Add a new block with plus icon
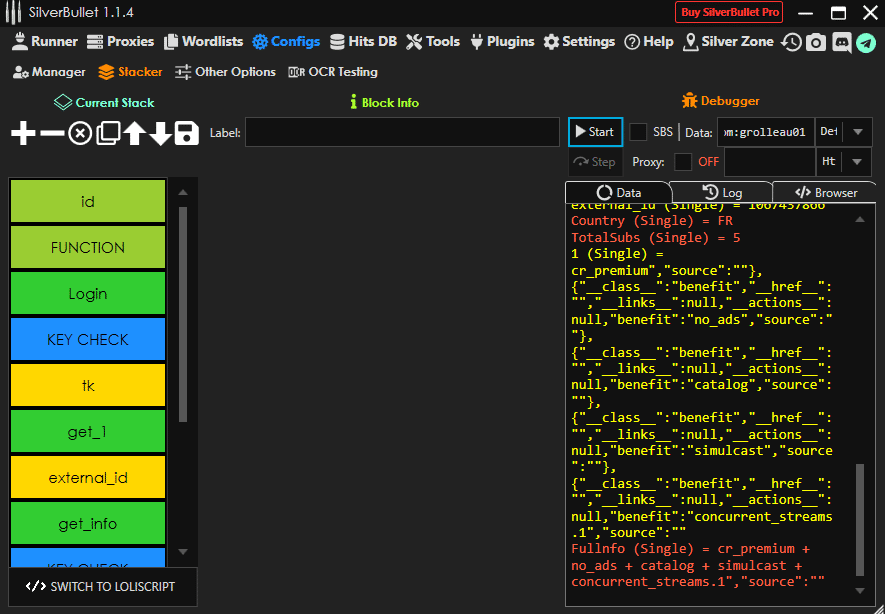Viewport: 885px width, 614px height. click(x=23, y=133)
